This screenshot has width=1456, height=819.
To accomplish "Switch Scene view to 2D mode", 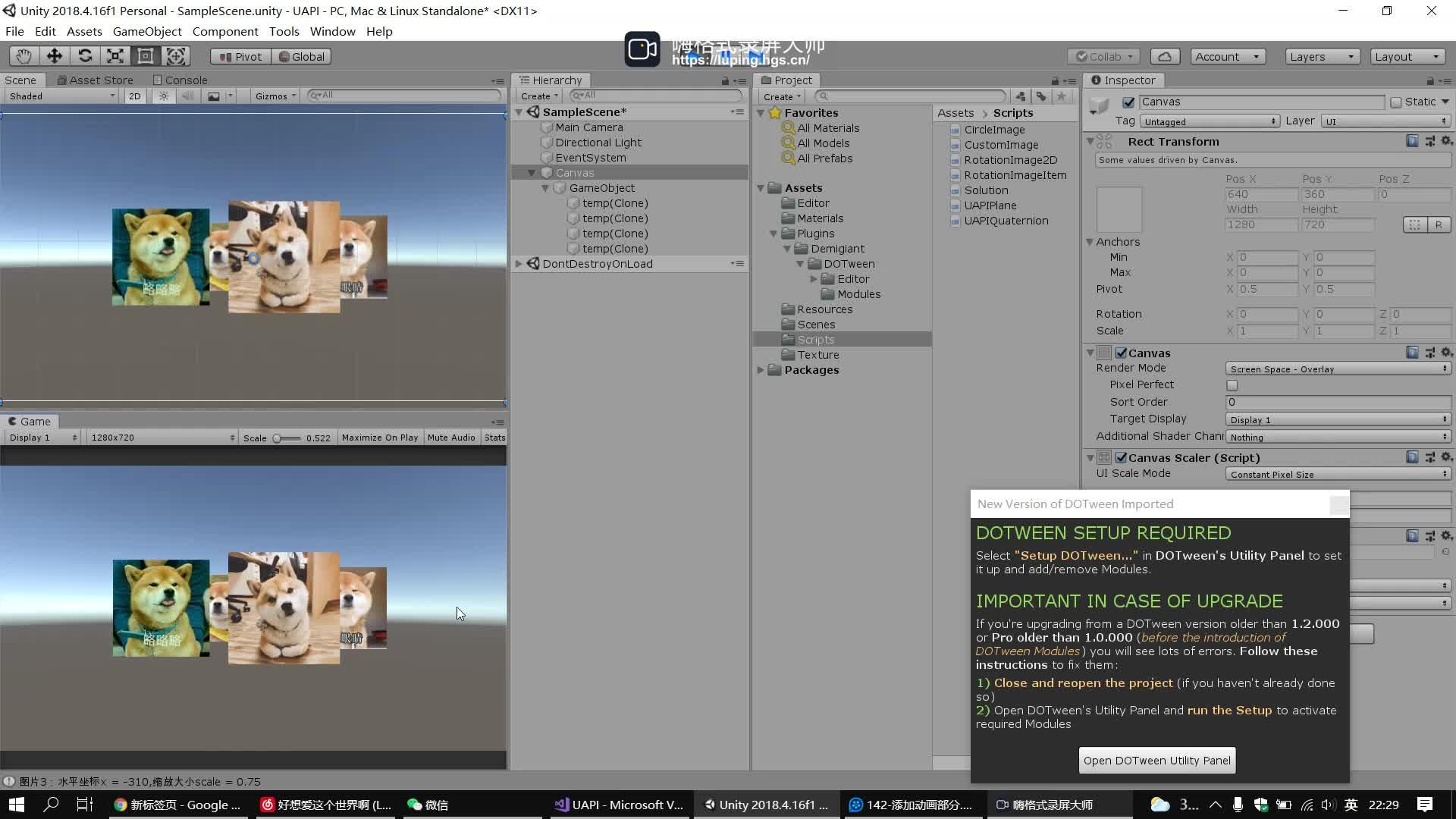I will tap(133, 96).
